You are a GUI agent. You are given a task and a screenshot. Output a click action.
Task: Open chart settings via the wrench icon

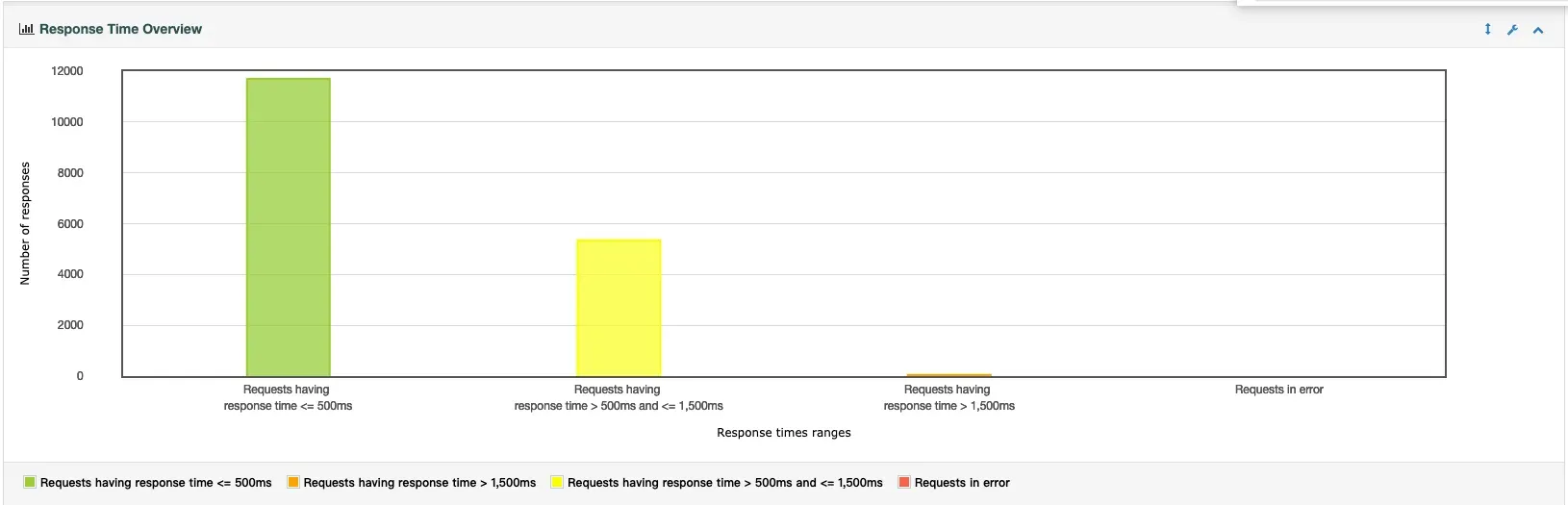(1512, 30)
